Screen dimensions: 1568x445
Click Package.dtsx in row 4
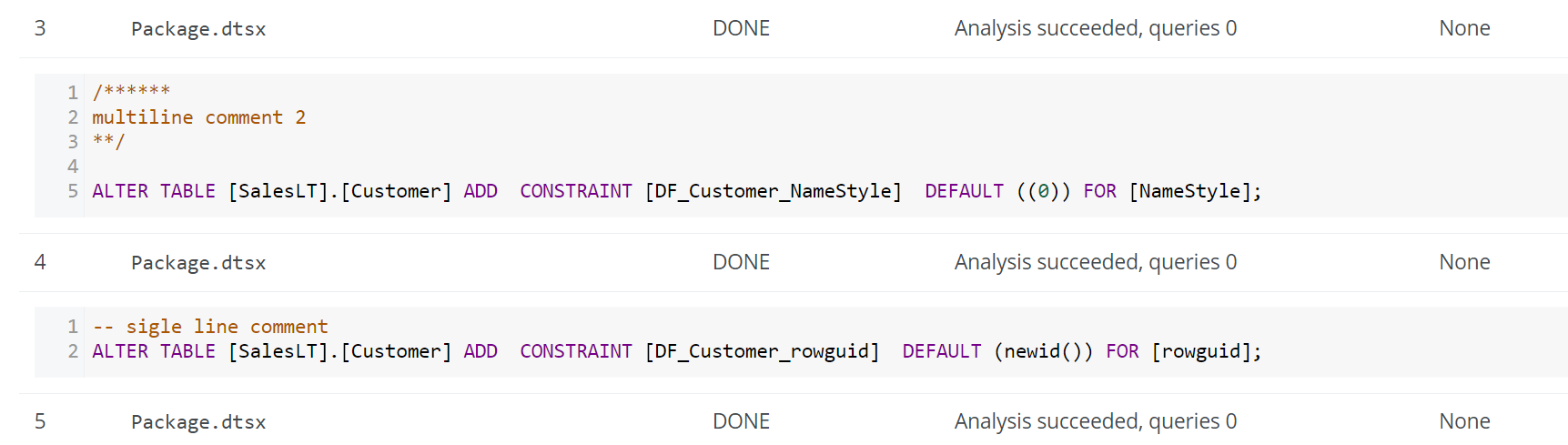[x=198, y=263]
